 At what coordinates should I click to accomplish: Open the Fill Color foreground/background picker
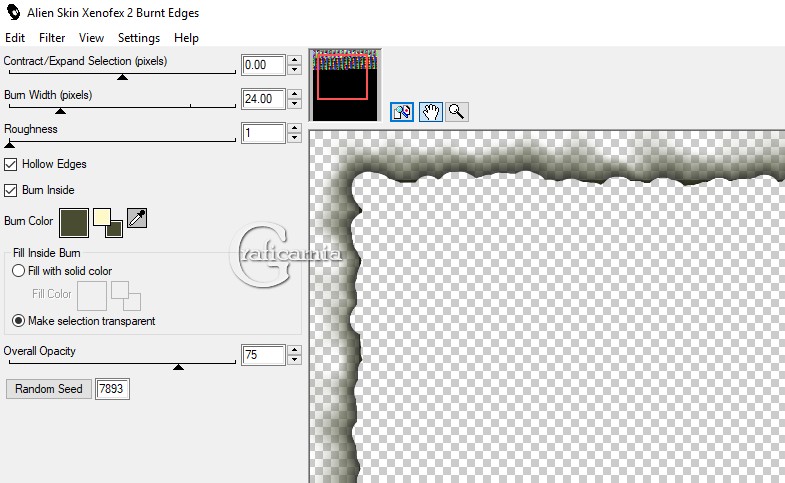[x=126, y=296]
